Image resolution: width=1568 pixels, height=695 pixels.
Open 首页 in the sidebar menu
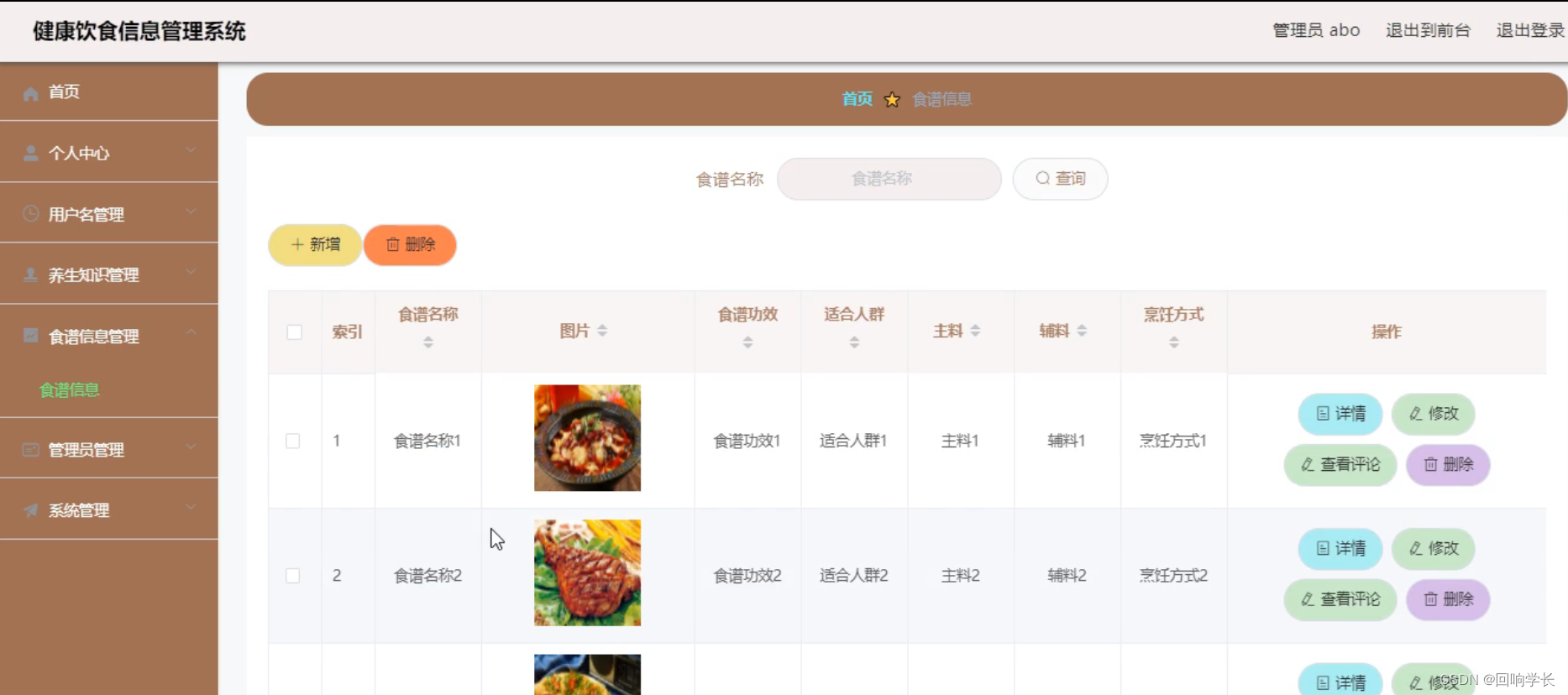tap(109, 92)
